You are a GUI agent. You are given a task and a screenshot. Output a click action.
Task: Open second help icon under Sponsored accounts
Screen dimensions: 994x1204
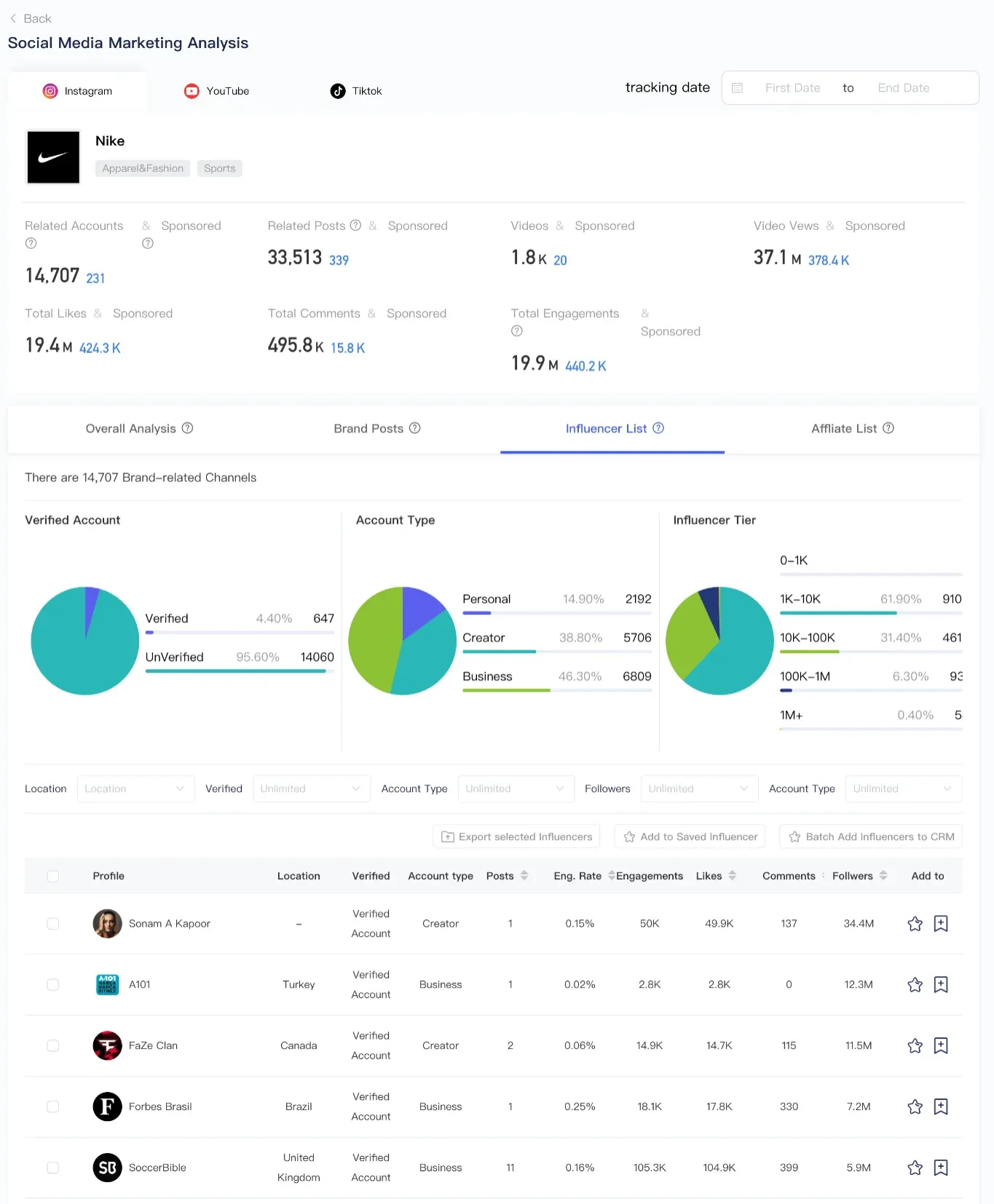[148, 243]
